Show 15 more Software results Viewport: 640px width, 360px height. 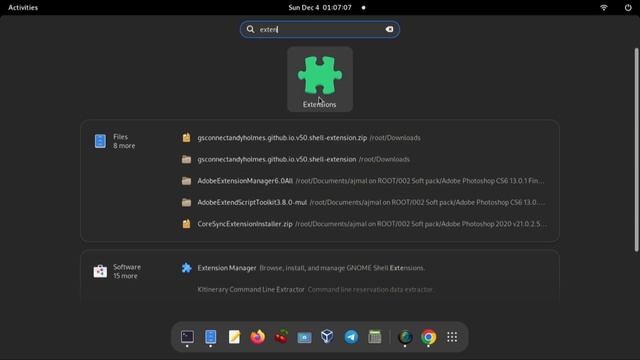(x=118, y=271)
